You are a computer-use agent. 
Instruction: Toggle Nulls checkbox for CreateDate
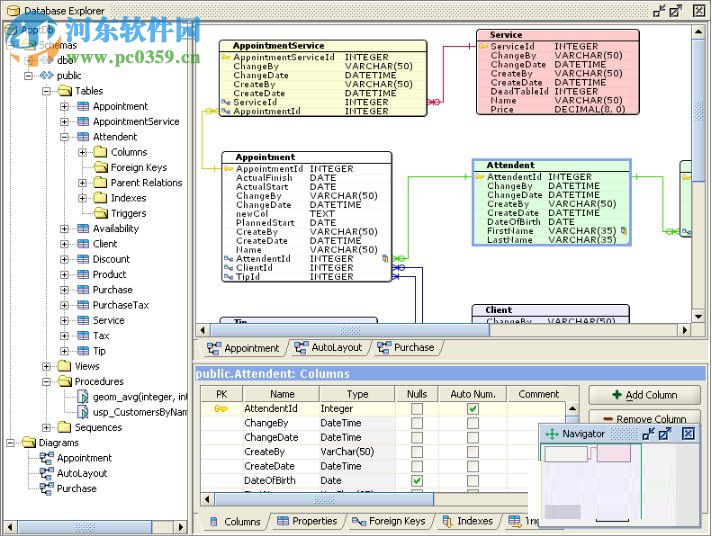(x=417, y=466)
